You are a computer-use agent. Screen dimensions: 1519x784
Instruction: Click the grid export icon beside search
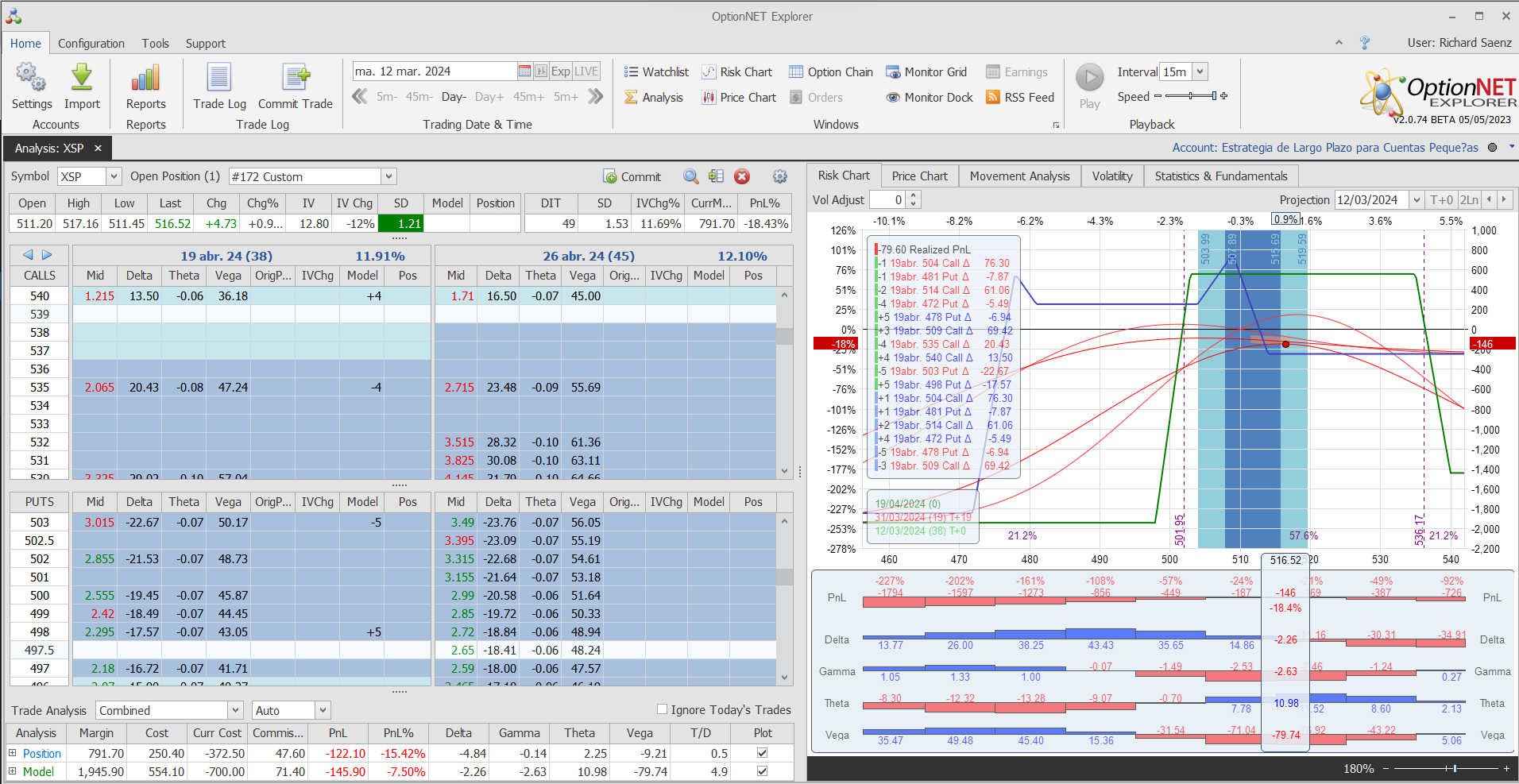[x=716, y=176]
